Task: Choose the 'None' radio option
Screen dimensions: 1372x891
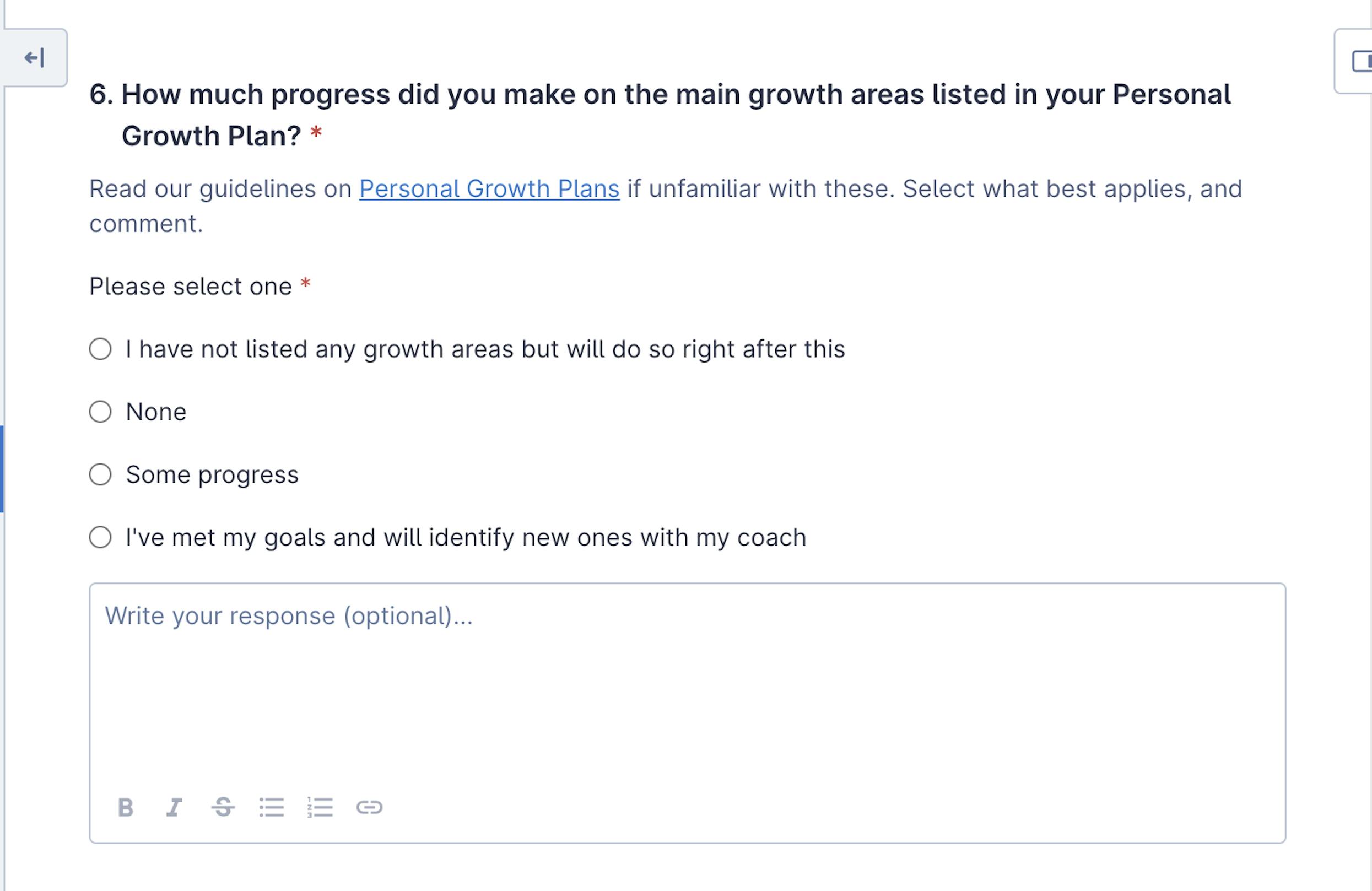Action: [100, 412]
